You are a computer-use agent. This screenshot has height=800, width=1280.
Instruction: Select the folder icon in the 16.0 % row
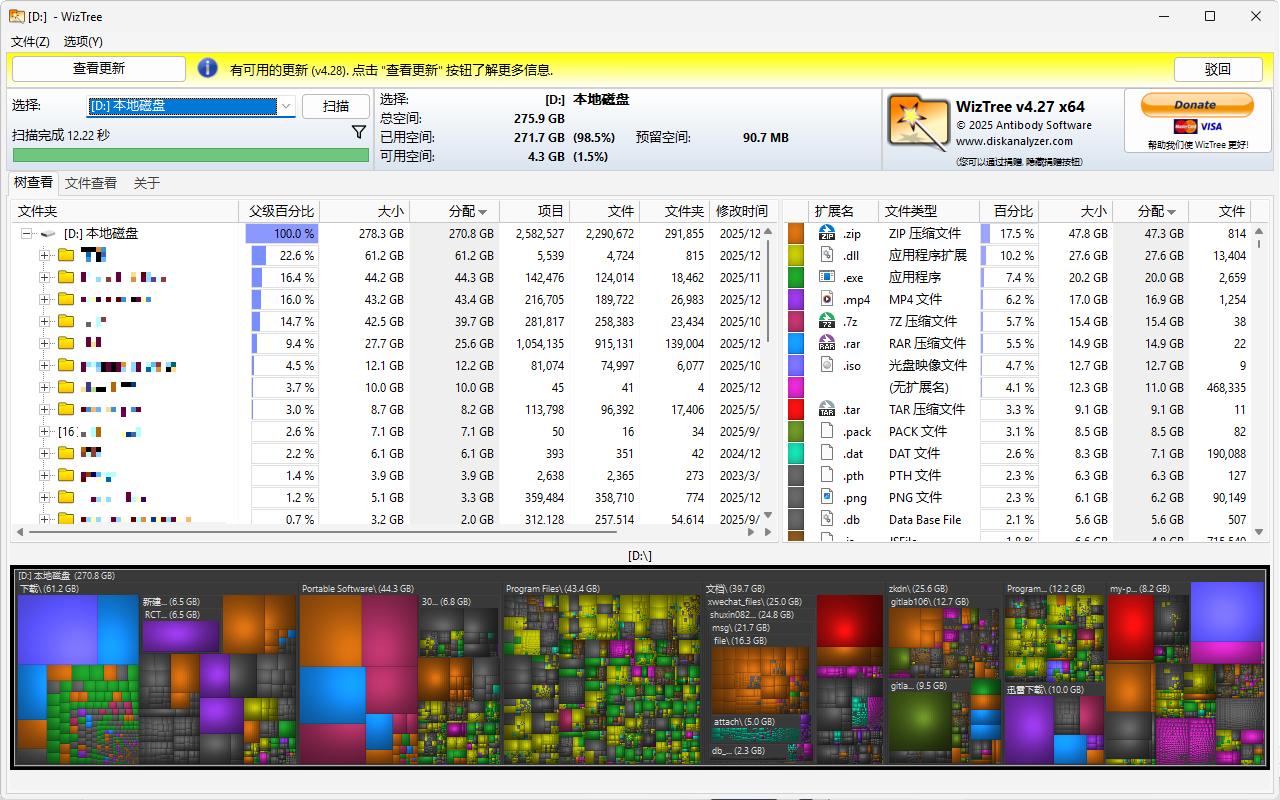click(x=66, y=299)
